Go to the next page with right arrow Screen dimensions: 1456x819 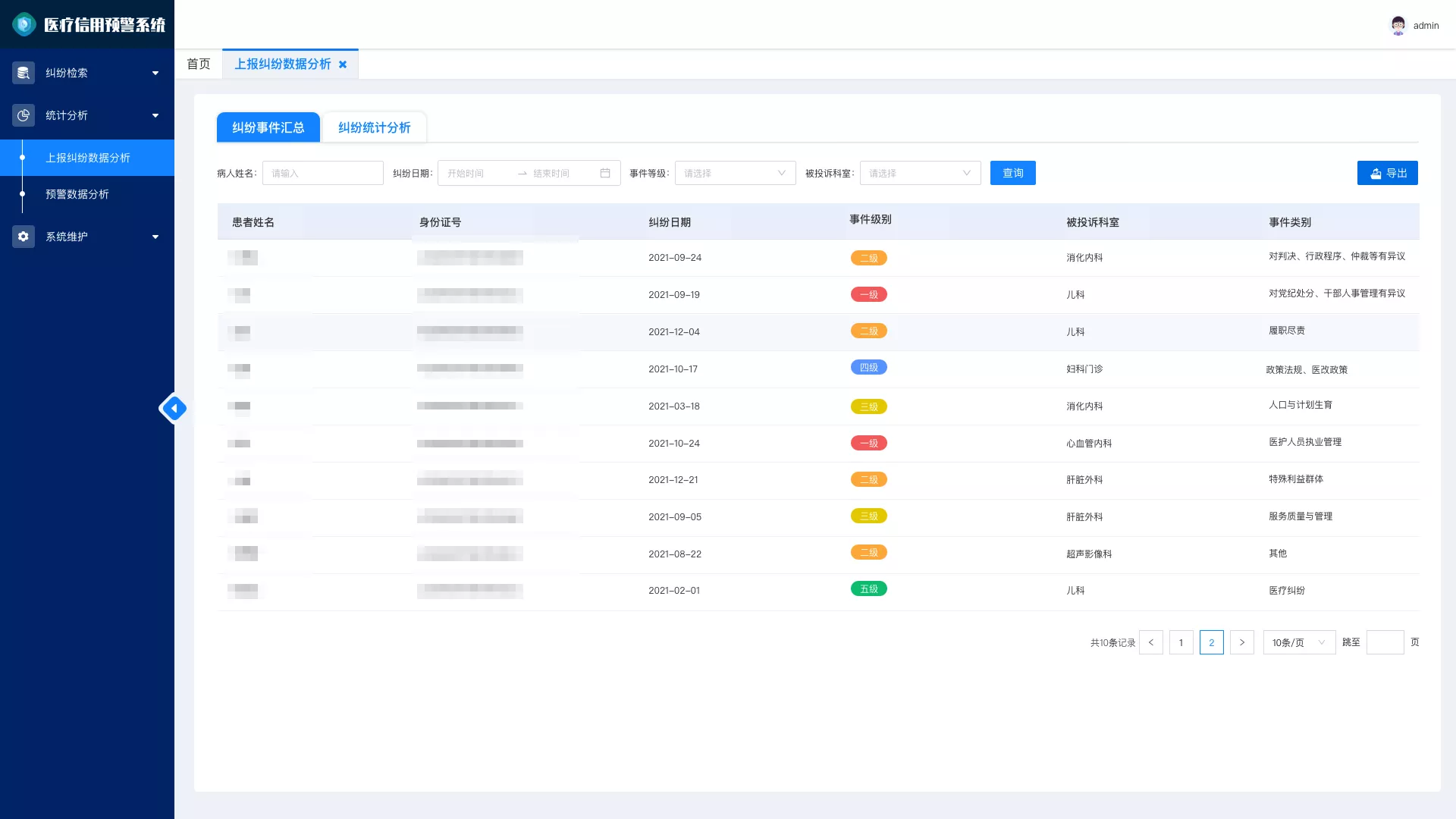(1242, 642)
